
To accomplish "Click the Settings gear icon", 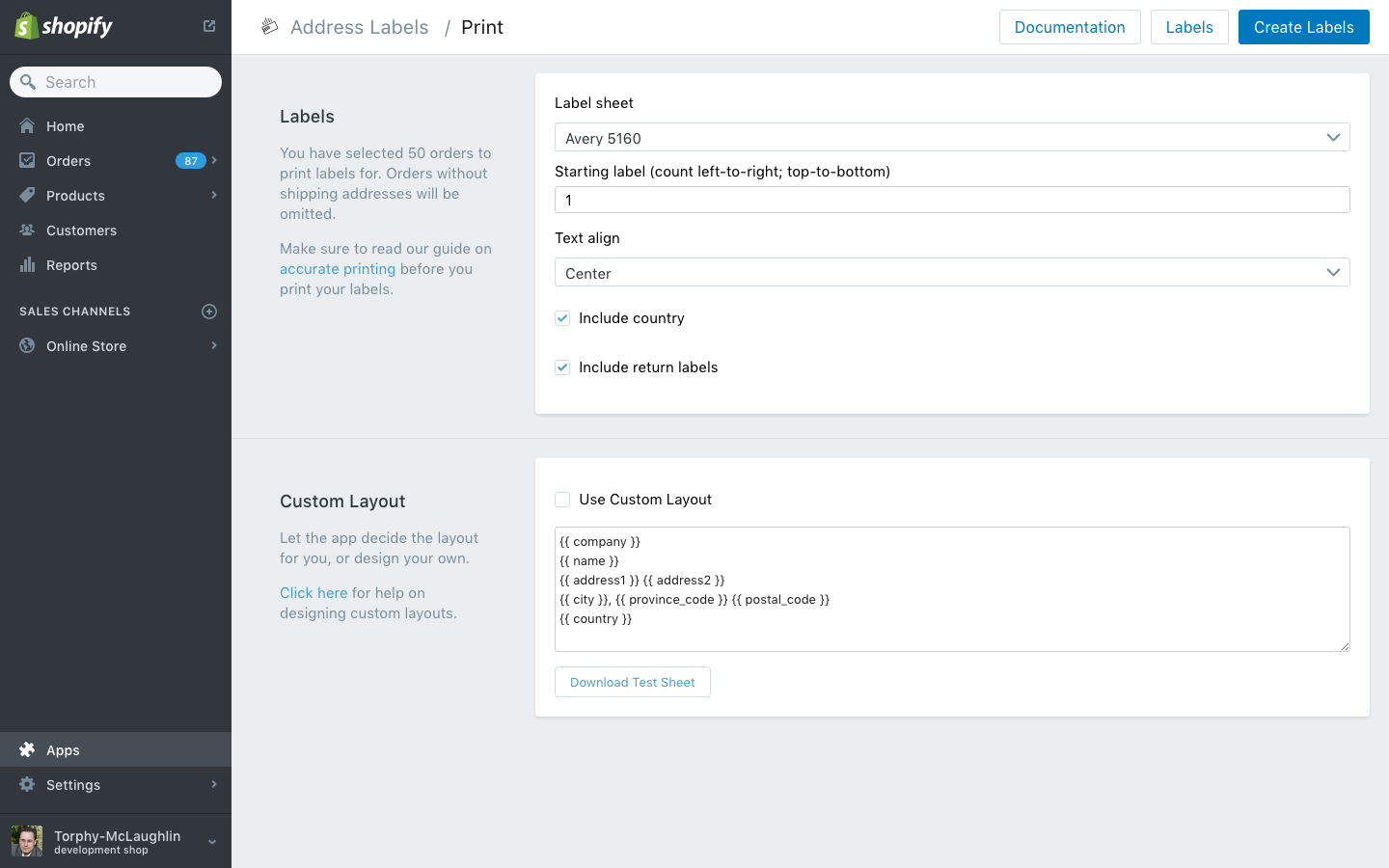I will tap(27, 784).
